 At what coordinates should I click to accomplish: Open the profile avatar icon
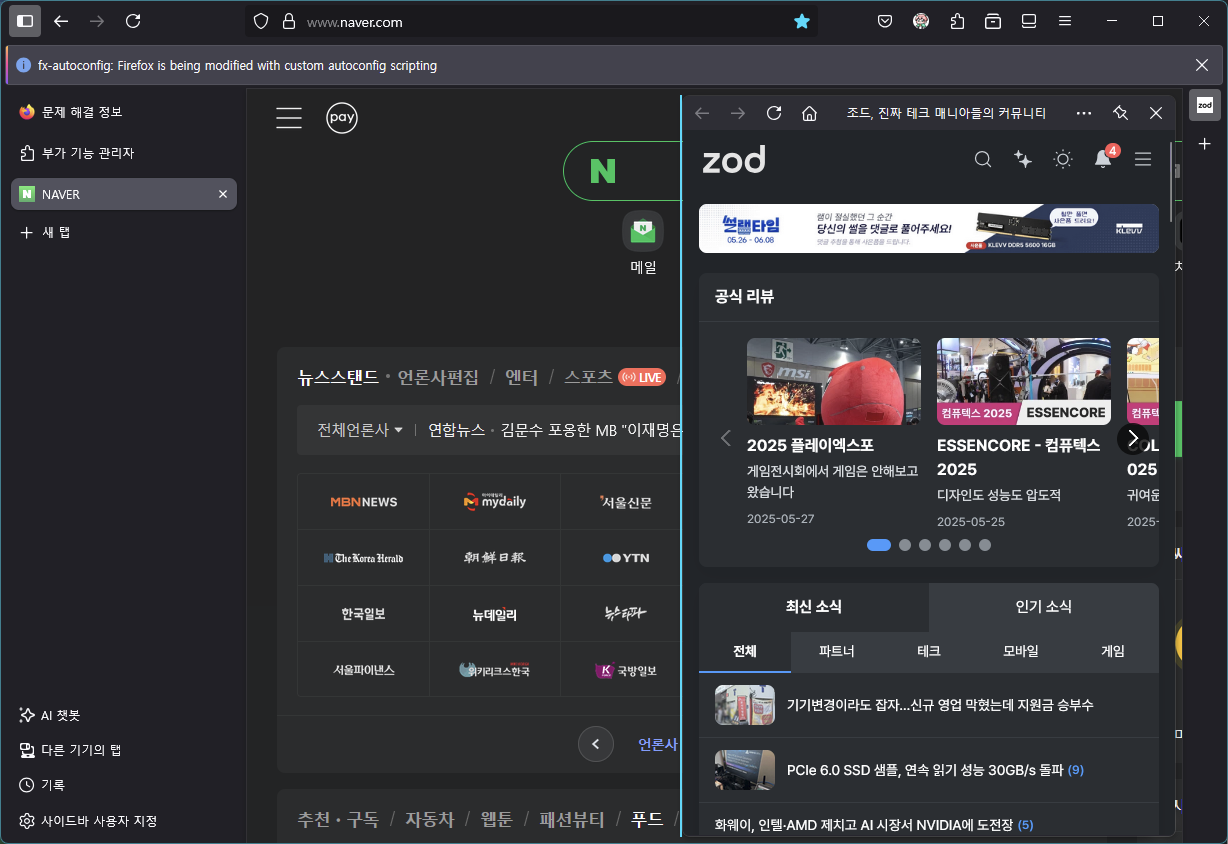point(921,21)
